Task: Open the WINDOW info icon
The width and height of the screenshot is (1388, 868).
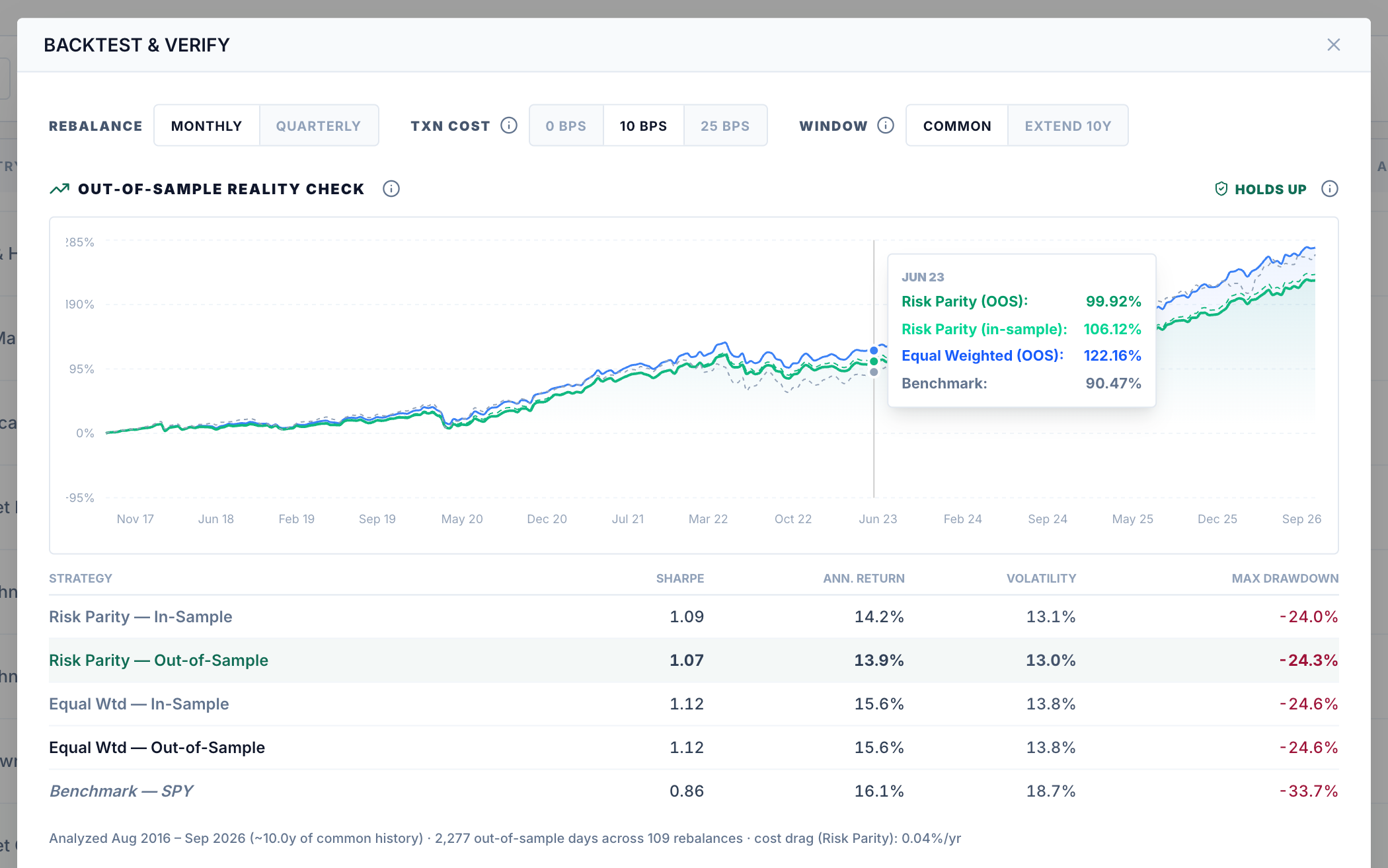Action: 886,126
